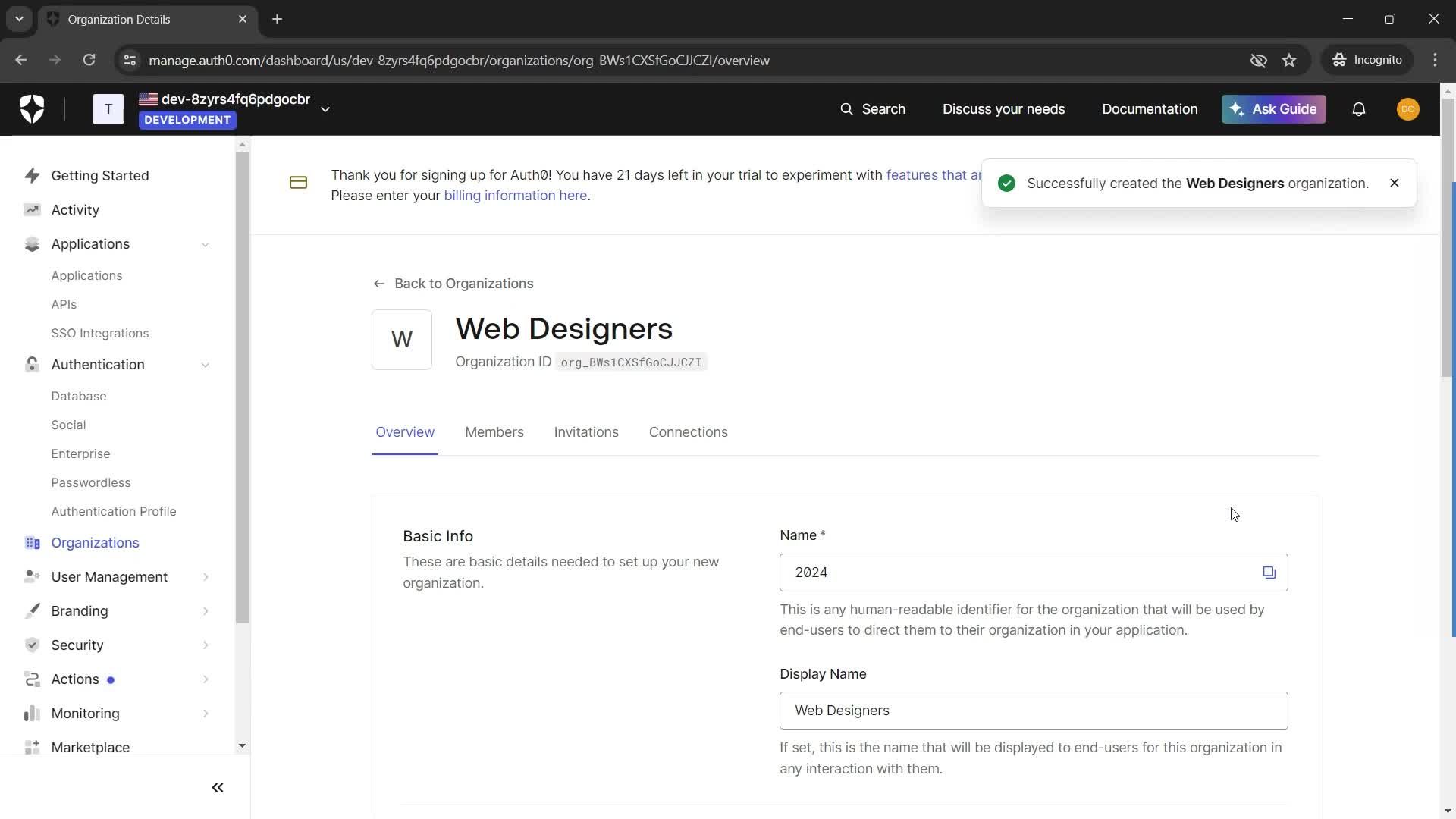Click the Search magnifier icon
Screen dimensions: 1456x819
coord(846,109)
